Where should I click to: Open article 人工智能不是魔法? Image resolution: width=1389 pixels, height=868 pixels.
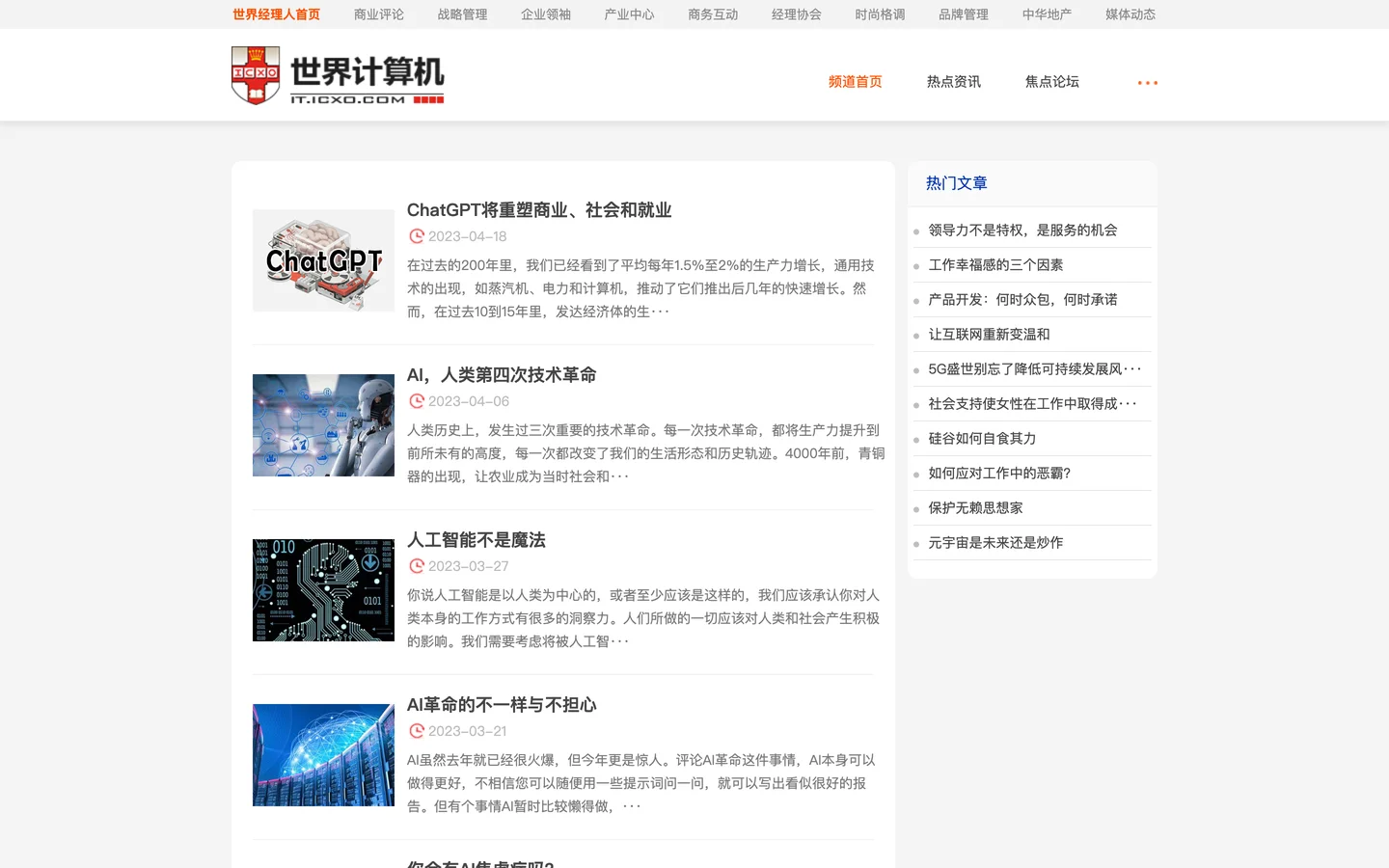477,540
